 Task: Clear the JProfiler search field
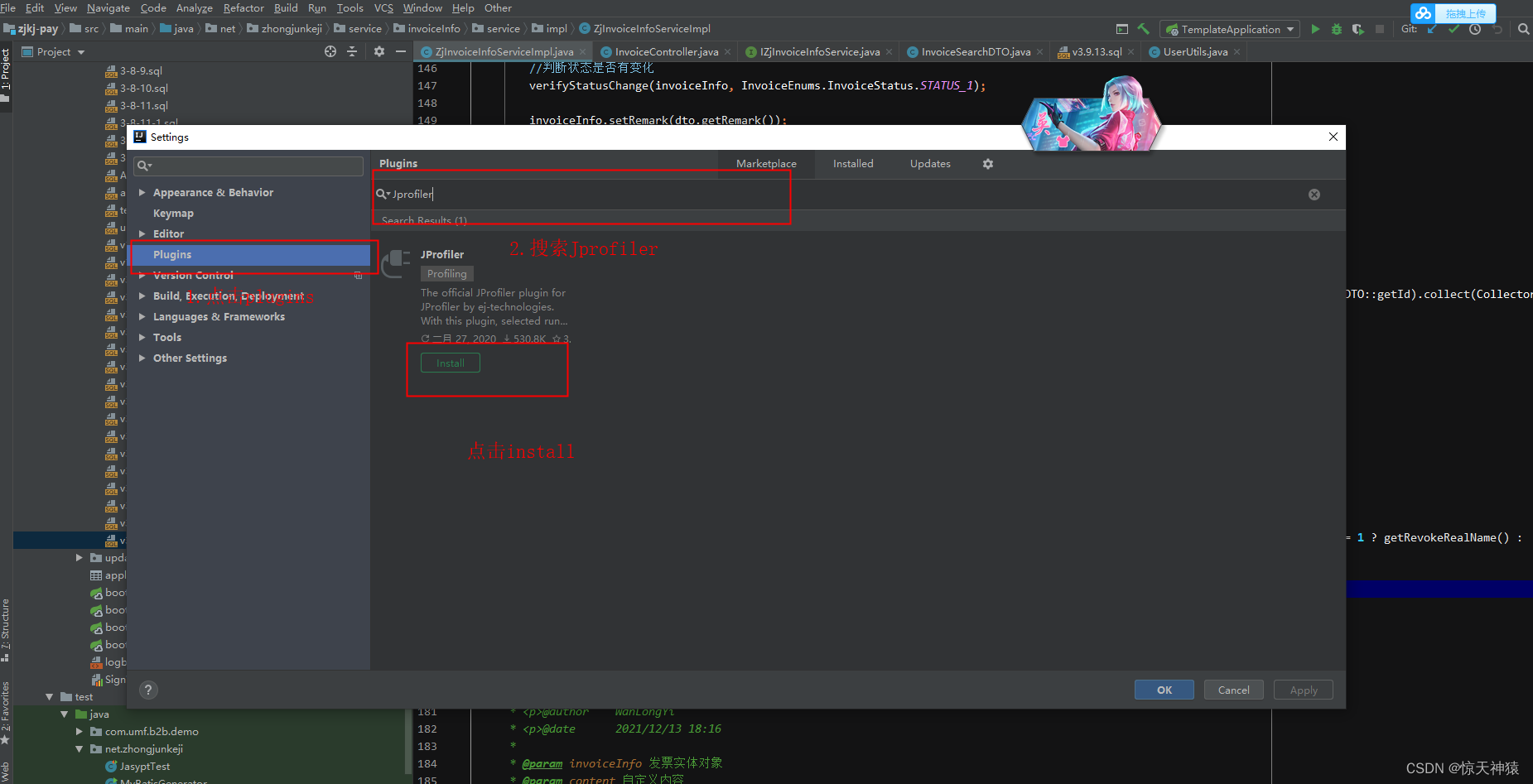(x=1314, y=194)
